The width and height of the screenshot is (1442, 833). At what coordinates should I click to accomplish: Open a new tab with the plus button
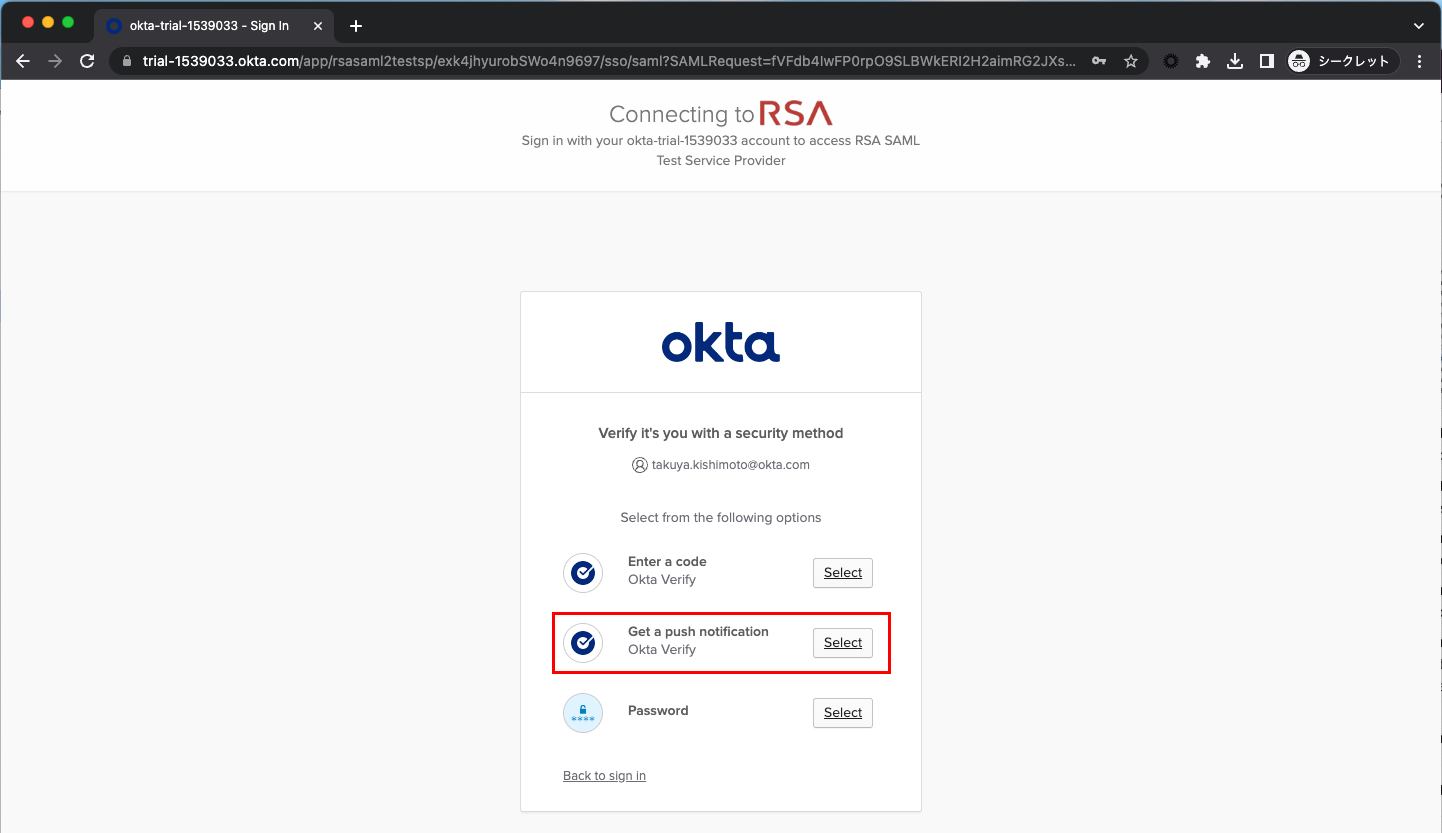click(x=356, y=26)
